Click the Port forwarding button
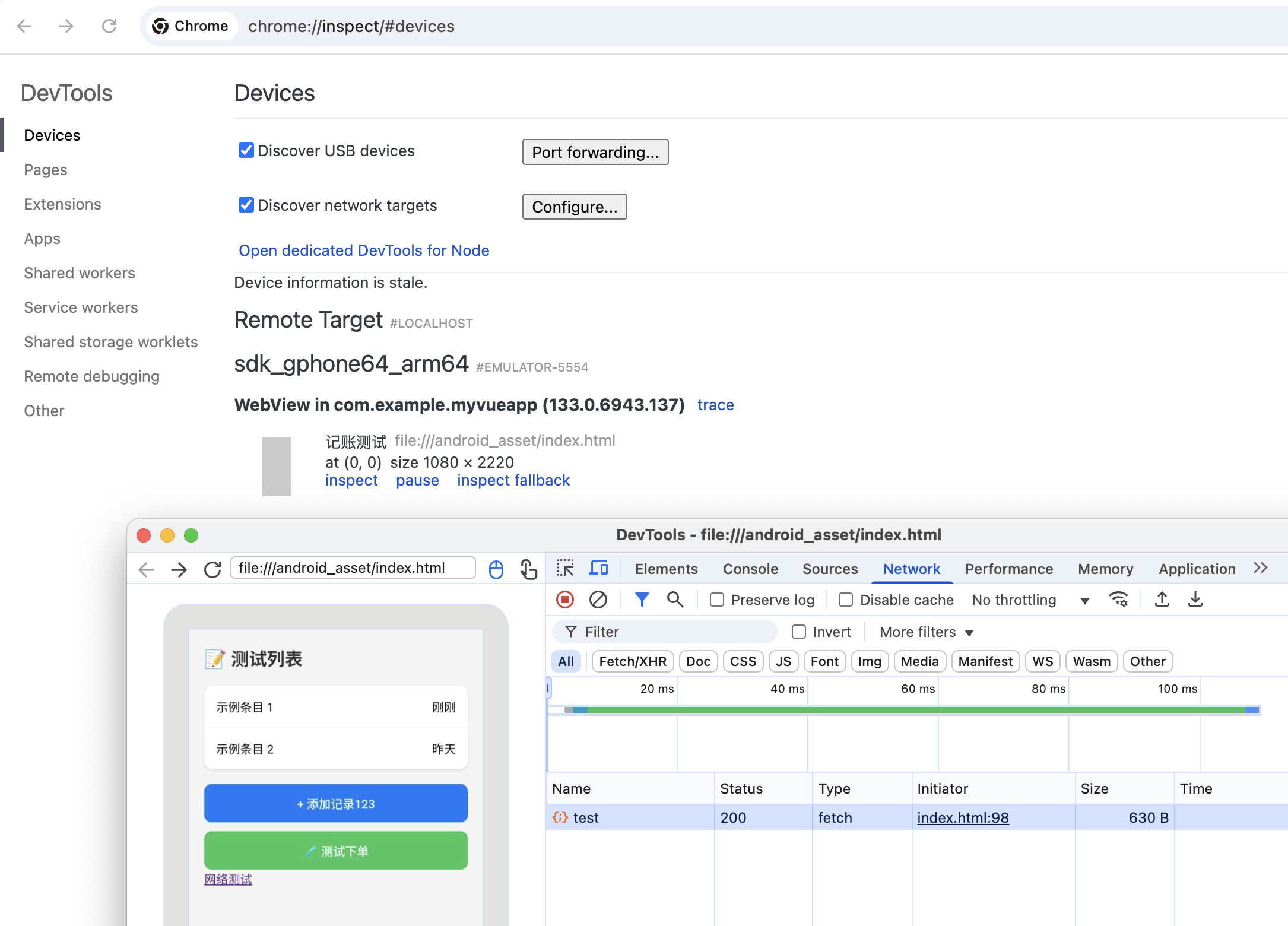 pyautogui.click(x=595, y=153)
